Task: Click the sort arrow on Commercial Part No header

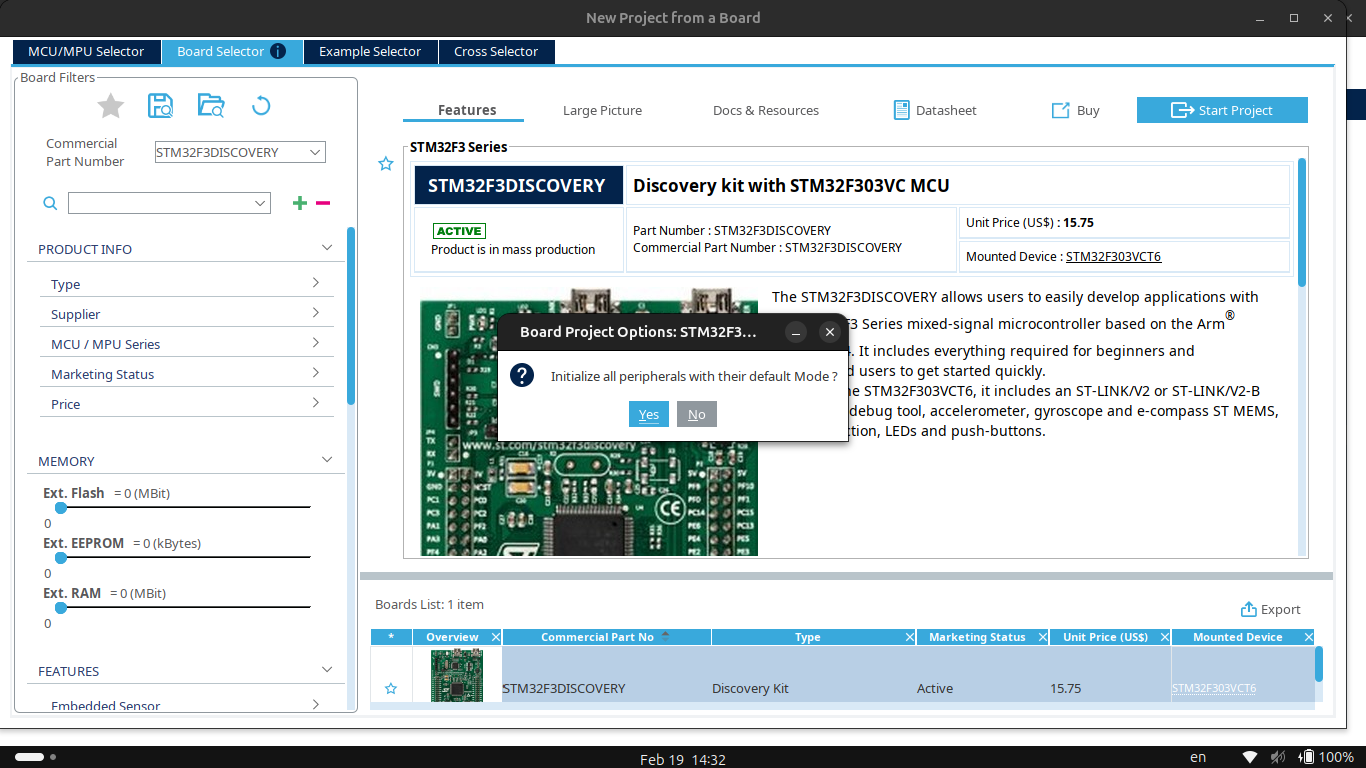Action: (x=665, y=636)
